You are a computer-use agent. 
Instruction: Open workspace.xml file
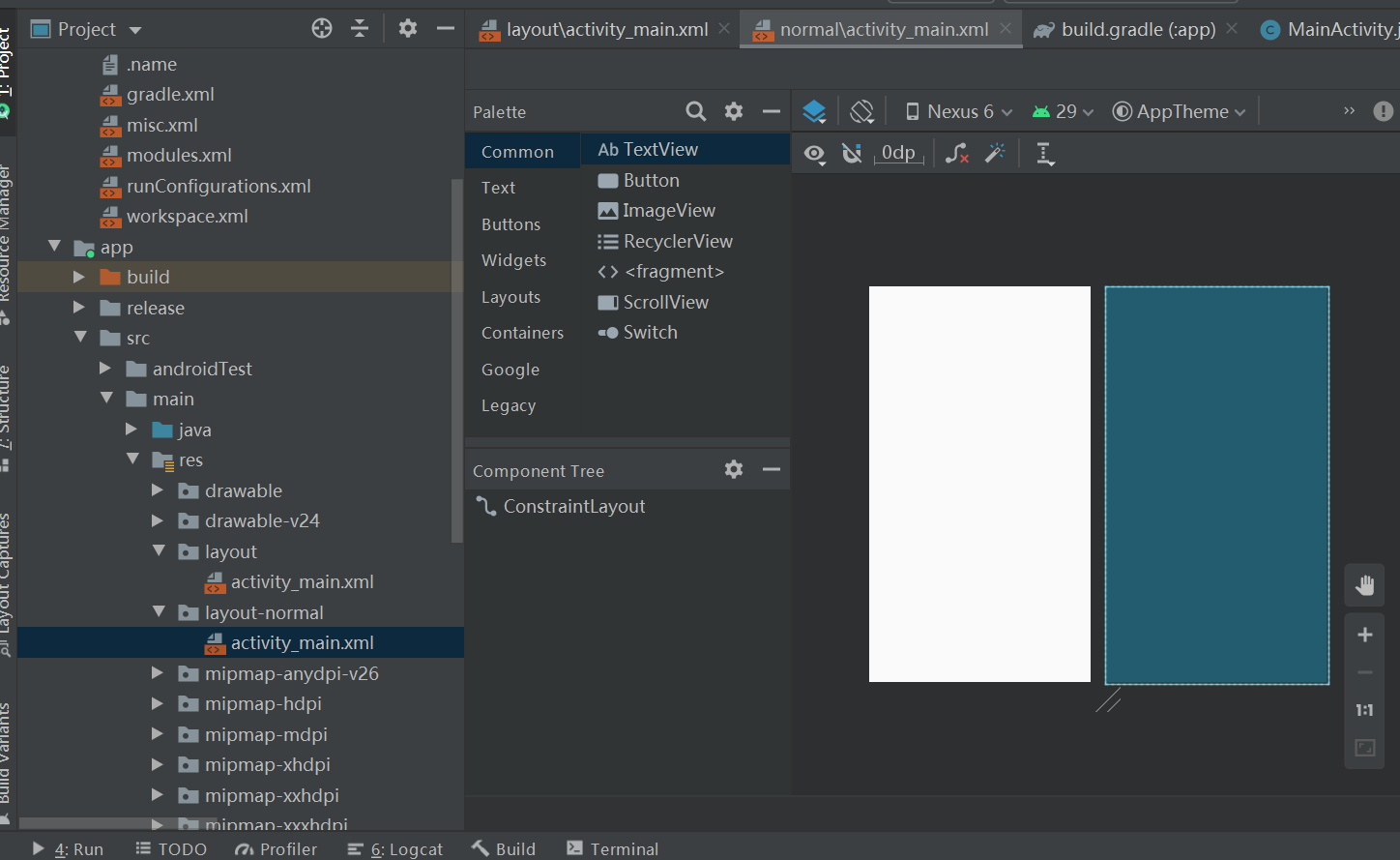tap(174, 216)
